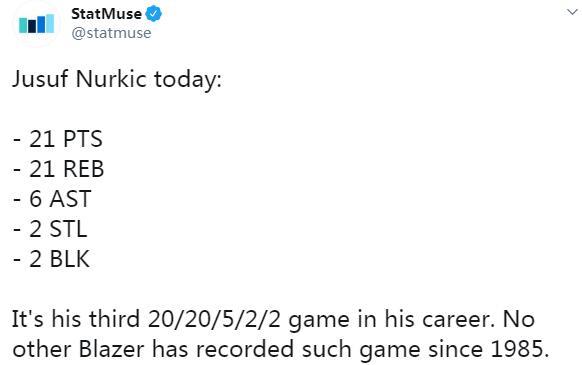Visit the @statmuse handle link
The width and height of the screenshot is (582, 365).
pos(111,33)
